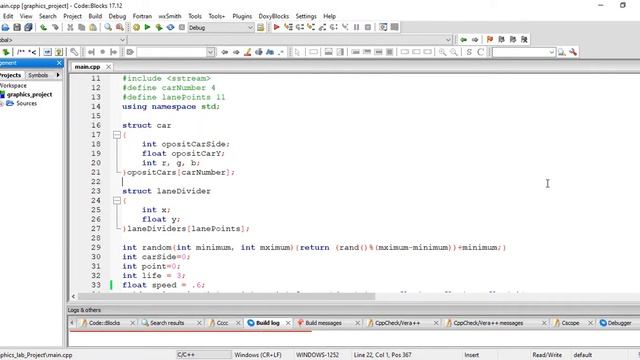The height and width of the screenshot is (360, 640).
Task: Open the DoxyBlocks menu
Action: (x=273, y=16)
